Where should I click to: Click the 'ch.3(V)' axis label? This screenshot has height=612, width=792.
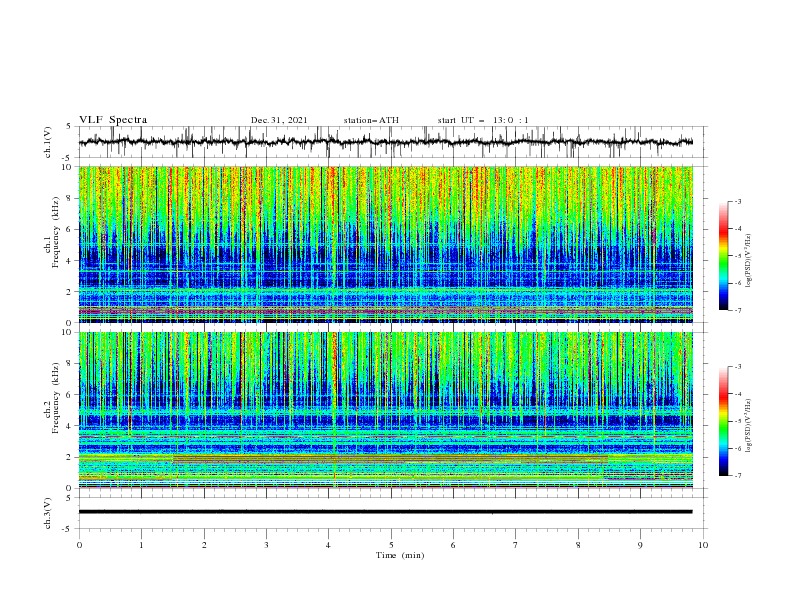[x=47, y=513]
